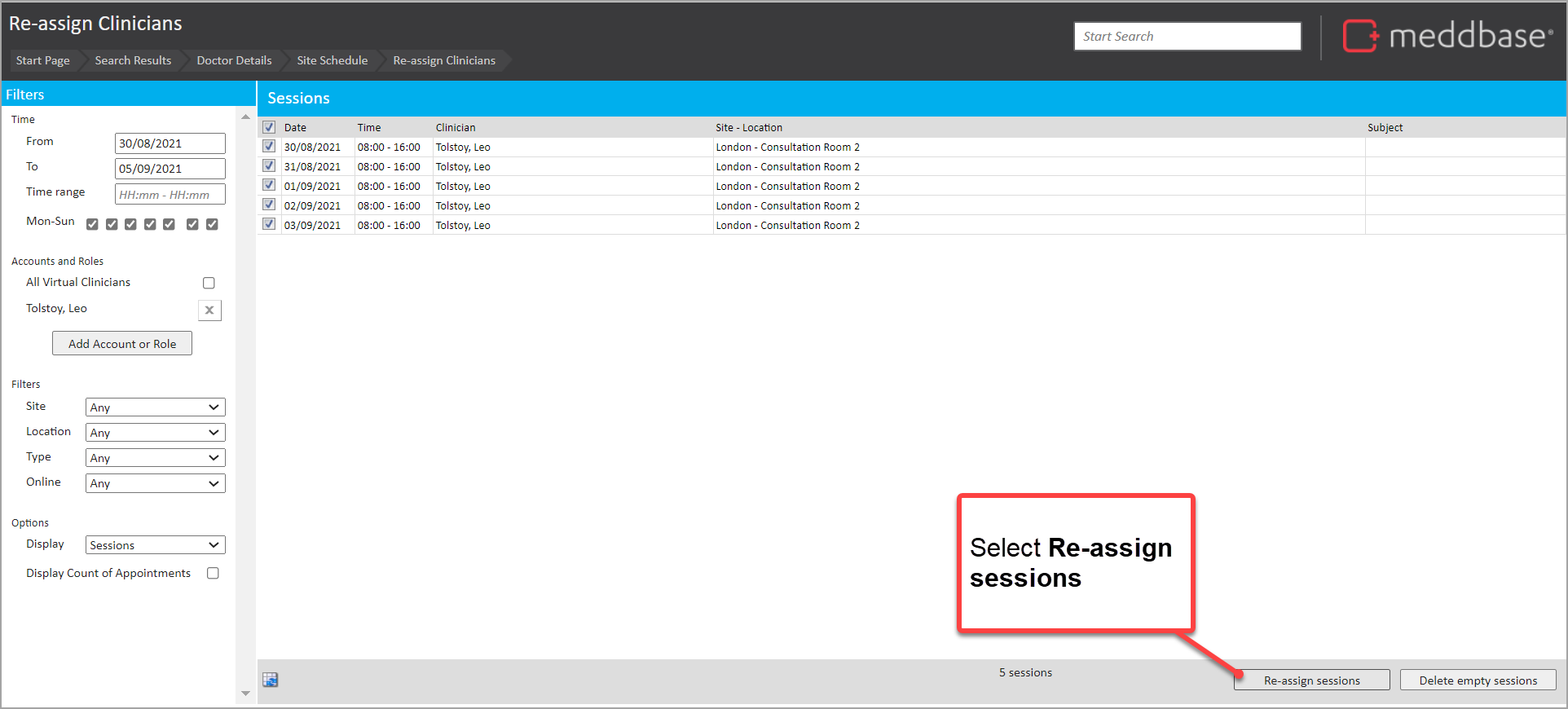Expand the Location dropdown
Viewport: 1568px width, 709px height.
(x=155, y=433)
